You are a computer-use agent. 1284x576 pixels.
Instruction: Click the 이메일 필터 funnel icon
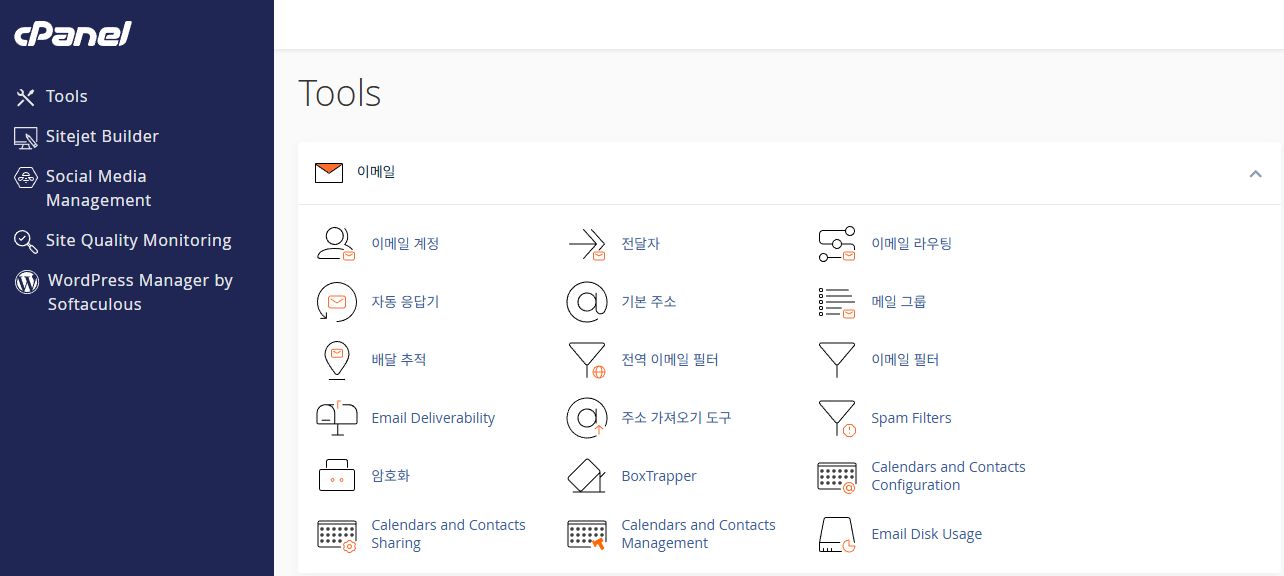point(837,360)
